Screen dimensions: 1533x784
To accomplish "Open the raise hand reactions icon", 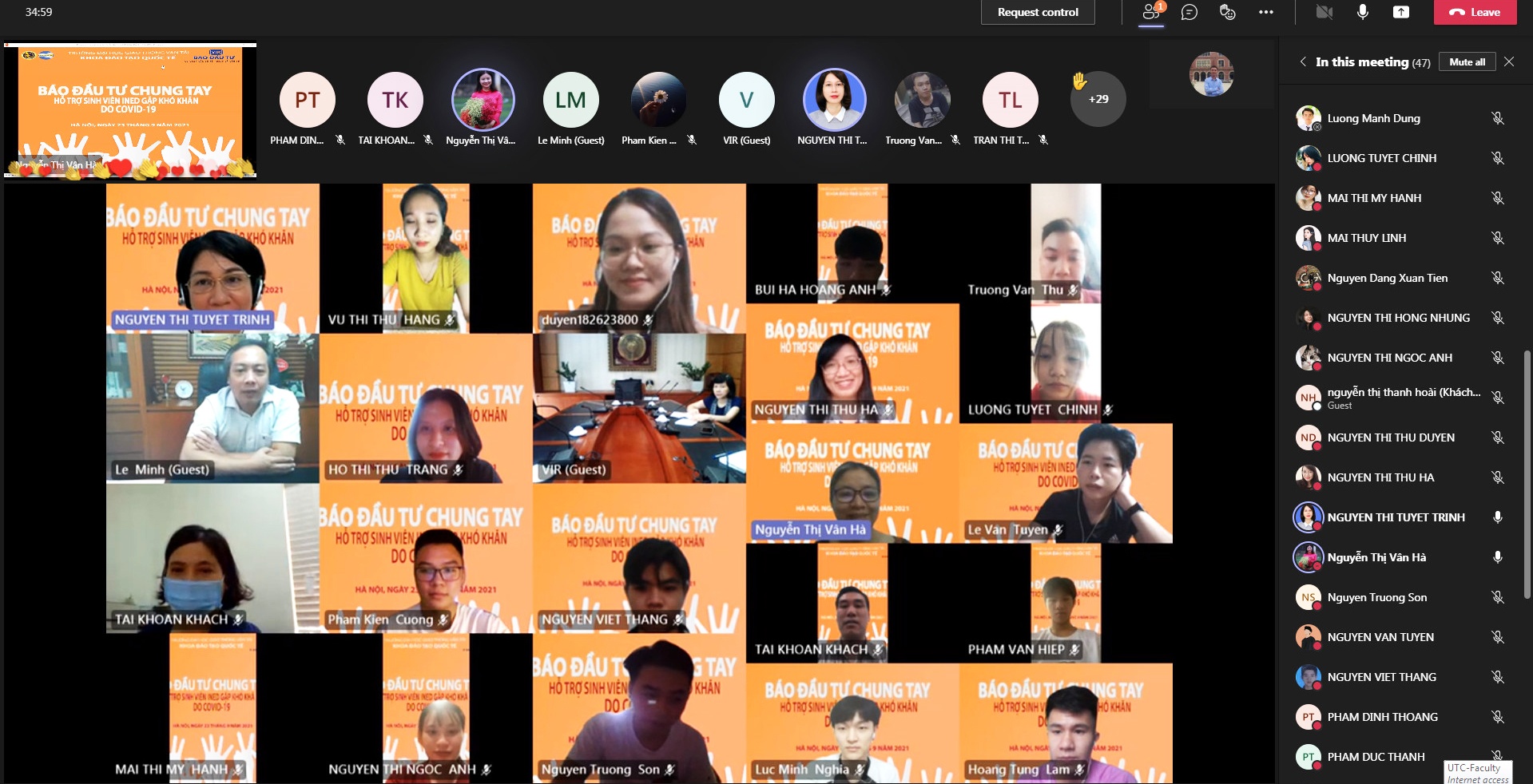I will coord(1228,12).
